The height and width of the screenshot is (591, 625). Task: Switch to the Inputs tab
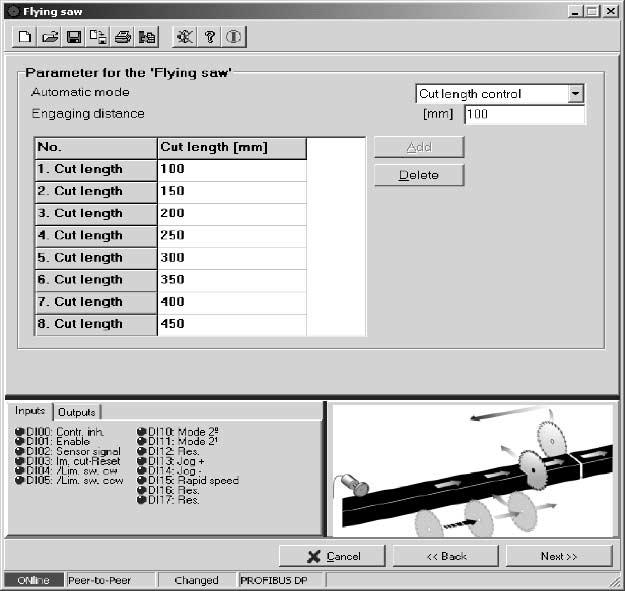click(x=30, y=410)
